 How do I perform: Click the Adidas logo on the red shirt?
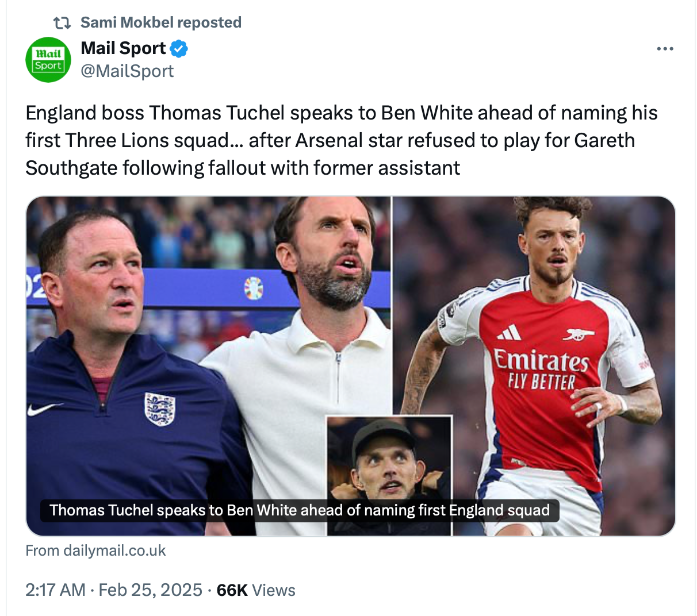point(508,332)
